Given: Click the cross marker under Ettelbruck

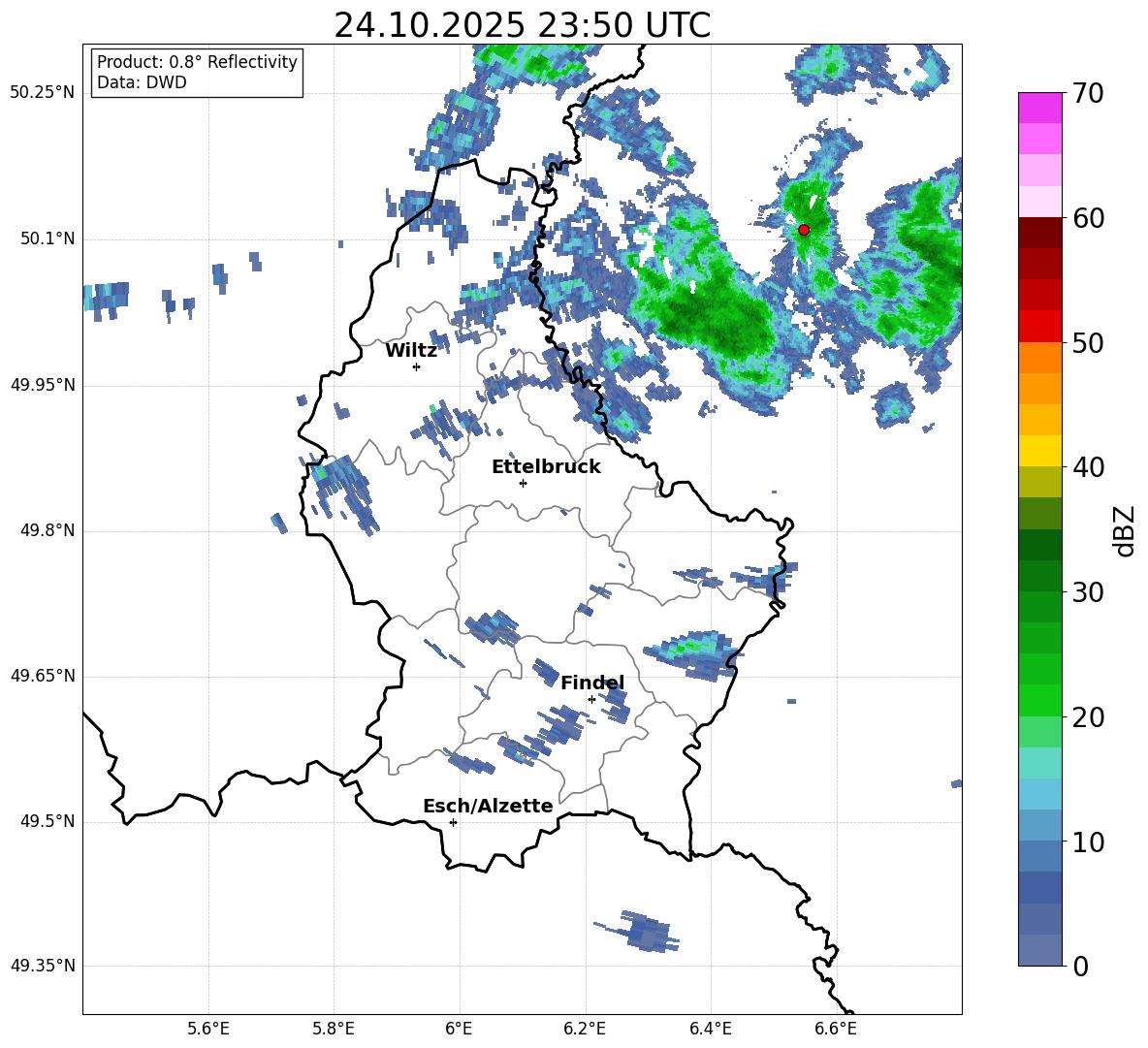Looking at the screenshot, I should pyautogui.click(x=523, y=483).
